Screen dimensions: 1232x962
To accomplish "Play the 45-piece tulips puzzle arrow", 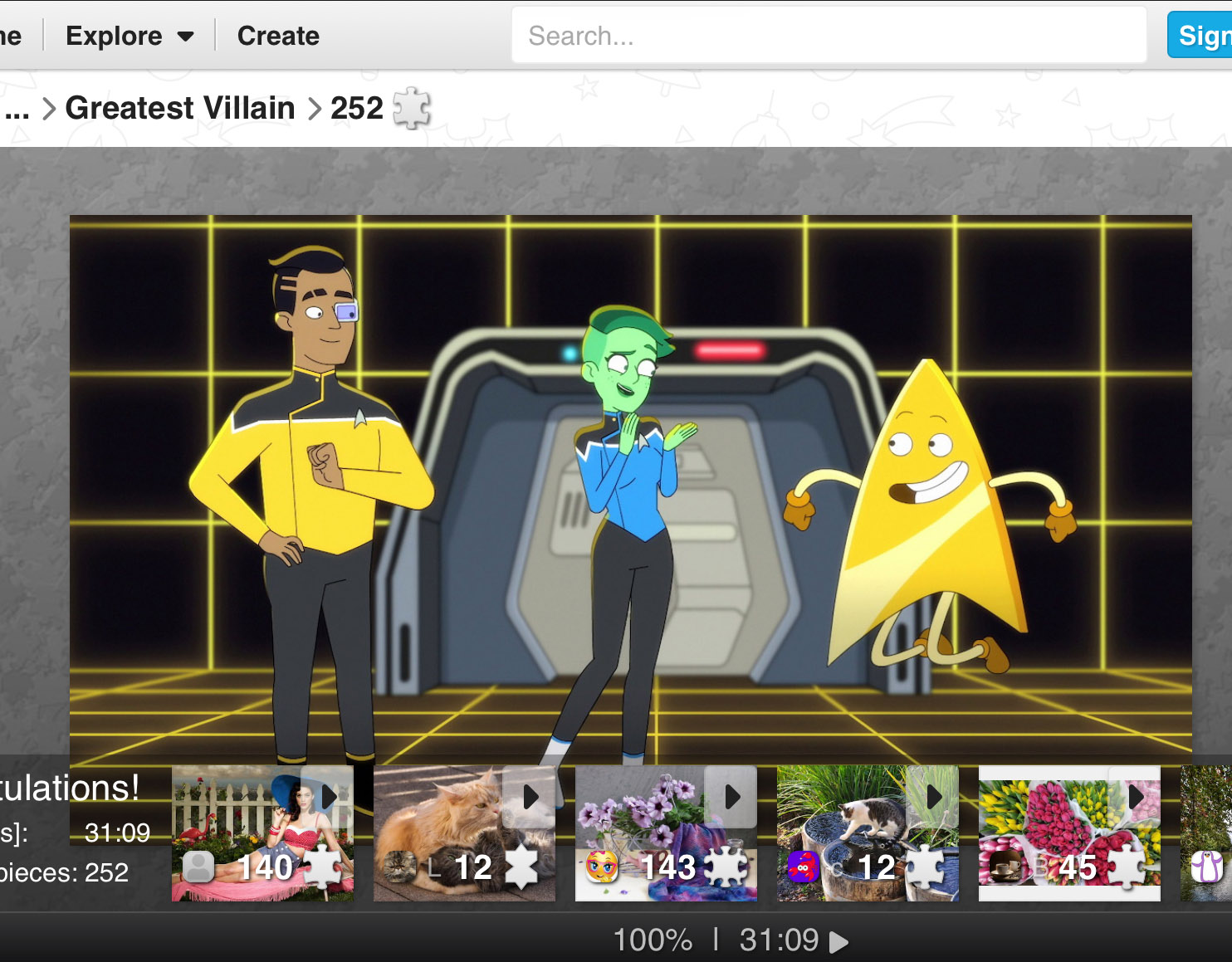I will coord(1135,797).
